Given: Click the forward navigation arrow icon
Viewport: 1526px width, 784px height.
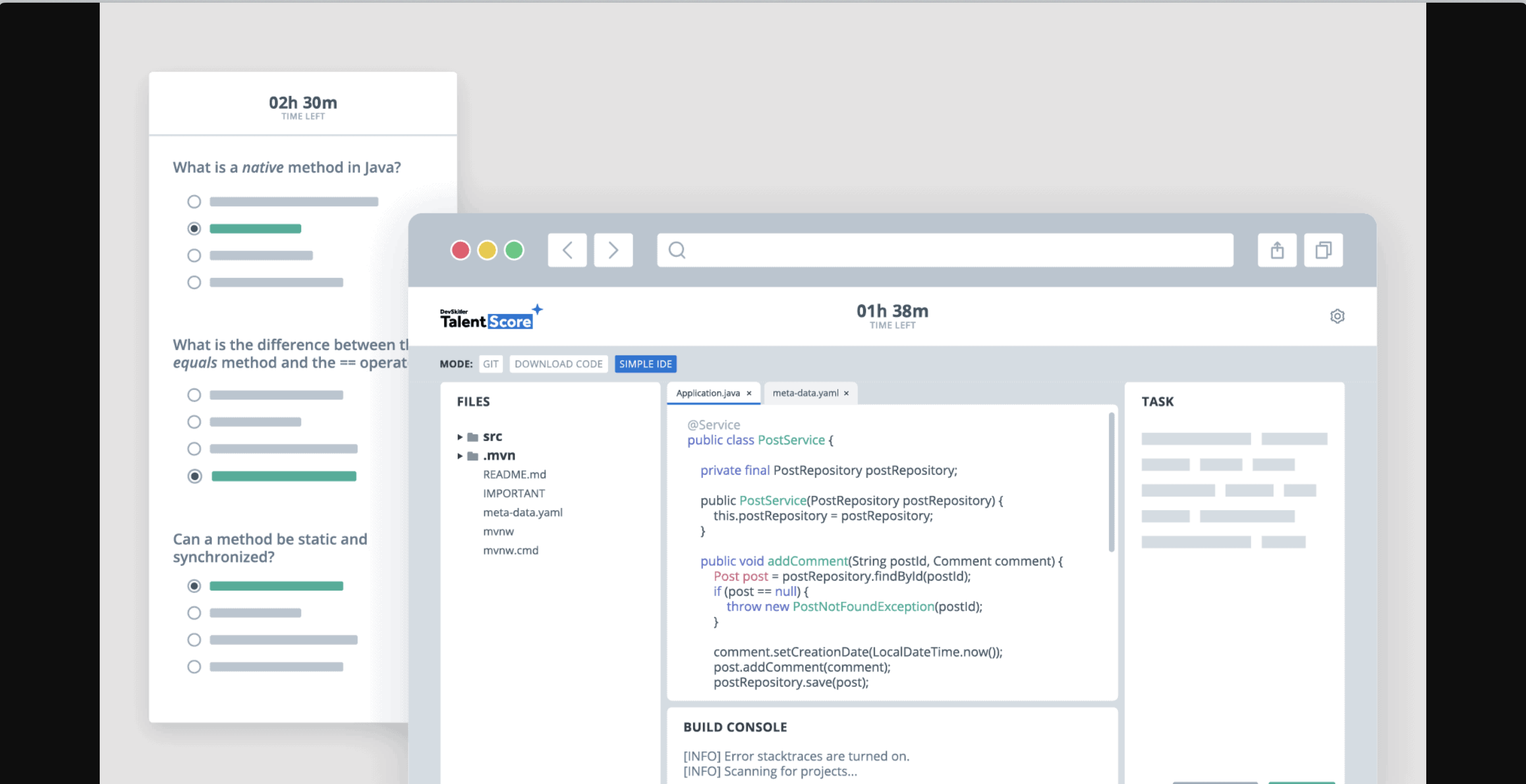Looking at the screenshot, I should click(613, 249).
